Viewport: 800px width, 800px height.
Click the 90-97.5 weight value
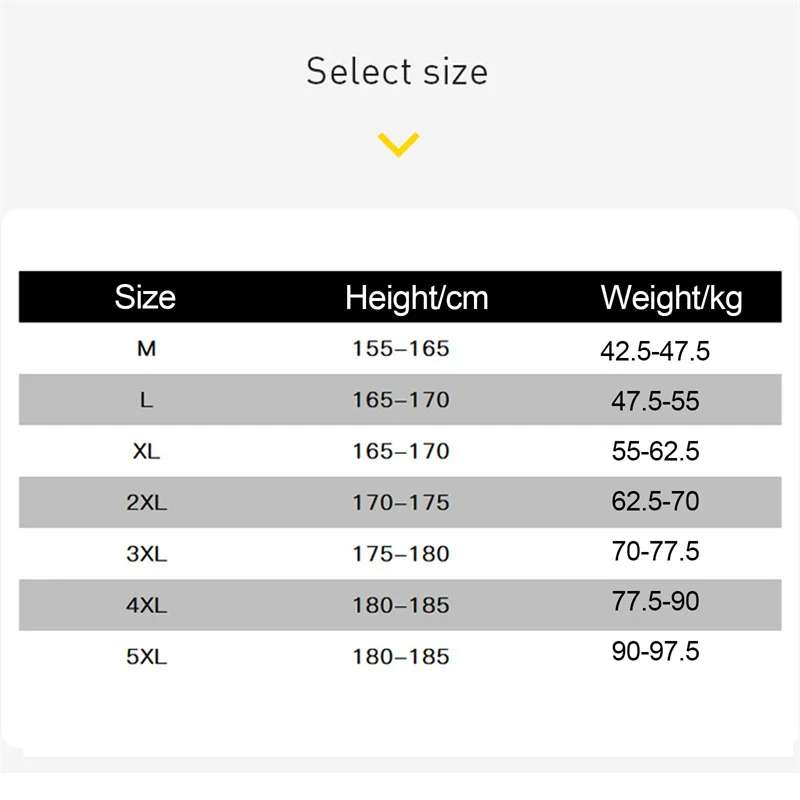[x=655, y=652]
